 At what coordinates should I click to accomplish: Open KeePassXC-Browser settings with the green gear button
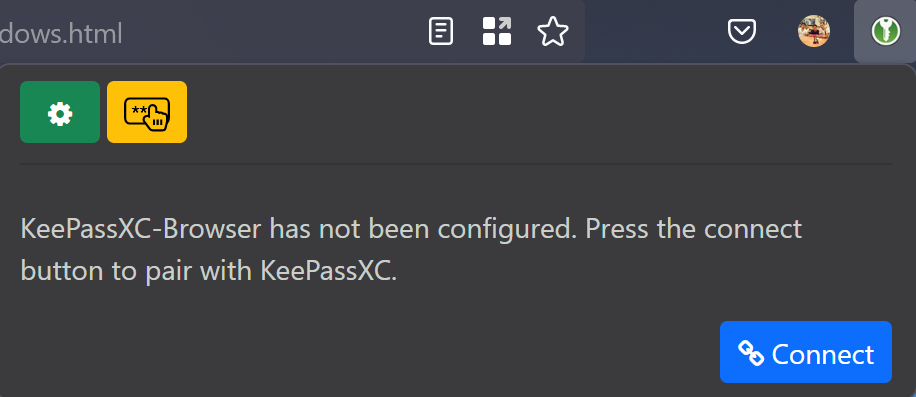click(x=60, y=112)
